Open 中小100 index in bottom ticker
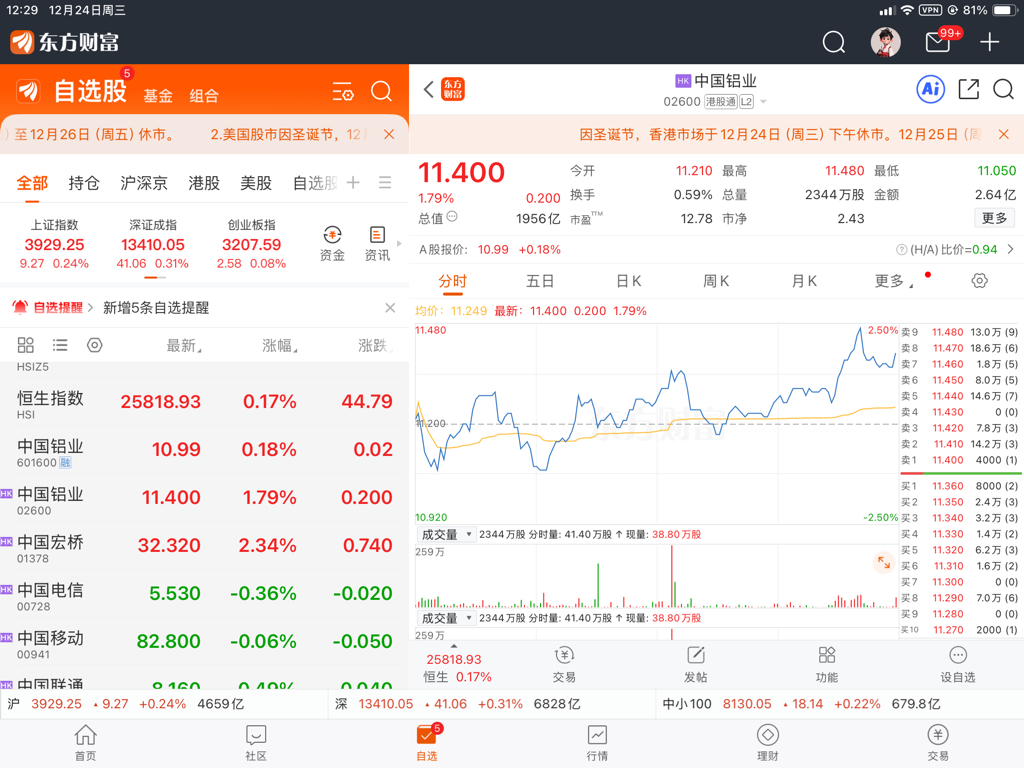This screenshot has width=1024, height=768. click(x=801, y=704)
